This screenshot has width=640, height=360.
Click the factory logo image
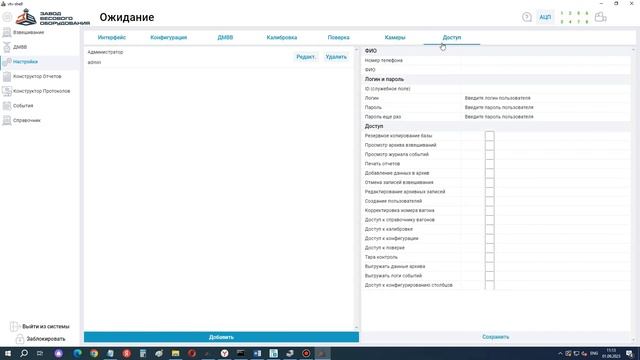tap(26, 17)
